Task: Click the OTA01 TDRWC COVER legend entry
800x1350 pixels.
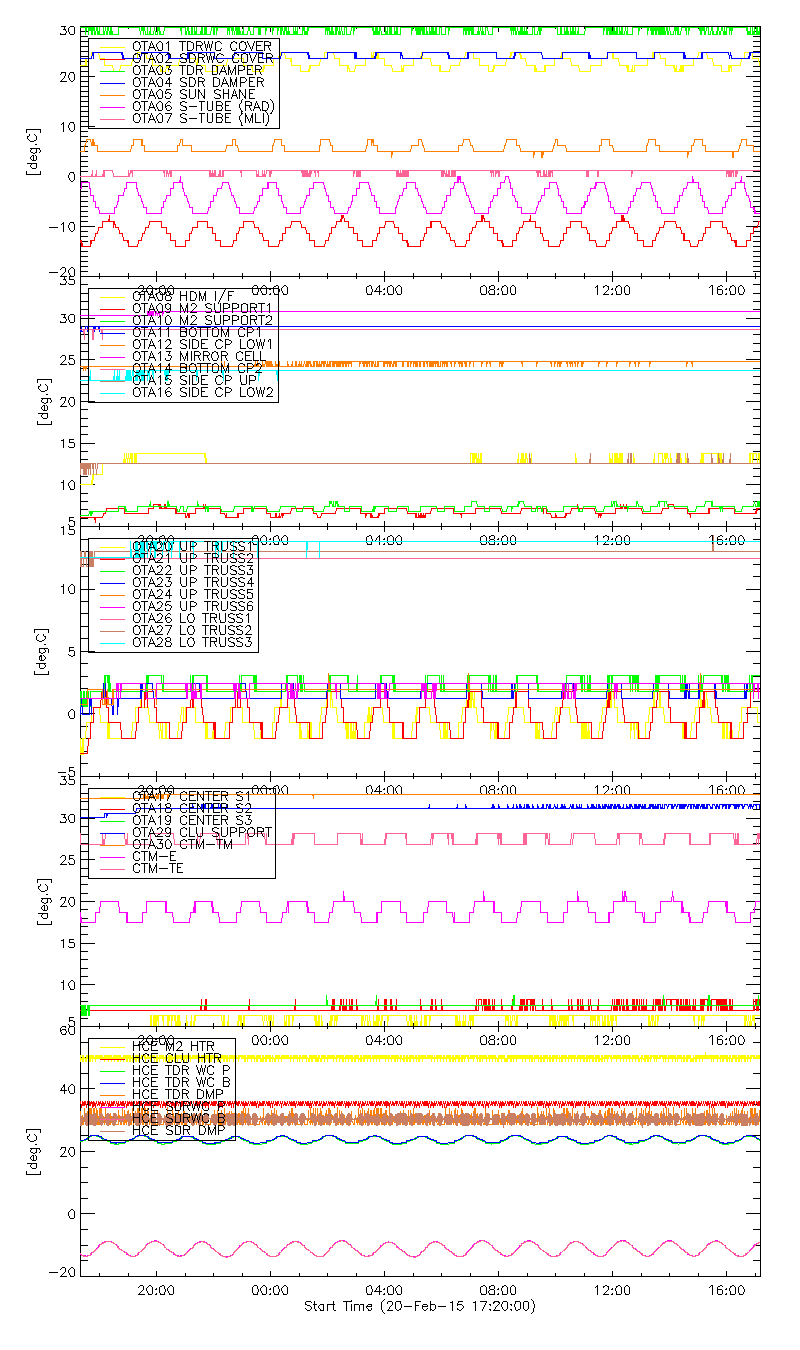Action: (x=201, y=47)
